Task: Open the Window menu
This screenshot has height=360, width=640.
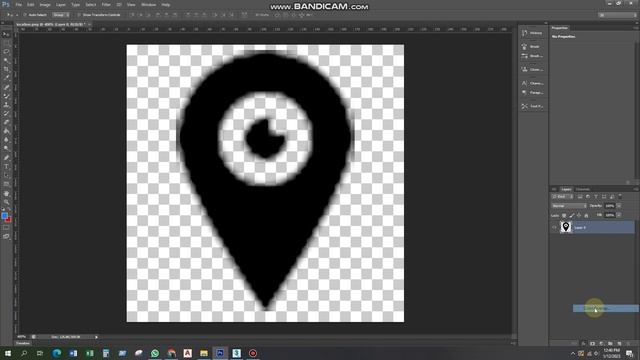Action: (149, 4)
